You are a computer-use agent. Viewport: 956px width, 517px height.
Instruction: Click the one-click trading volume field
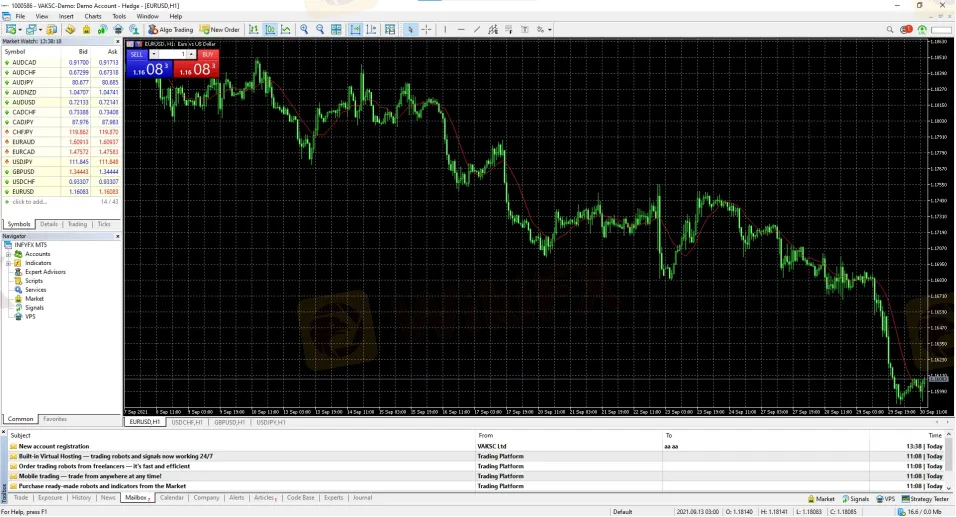[x=172, y=54]
